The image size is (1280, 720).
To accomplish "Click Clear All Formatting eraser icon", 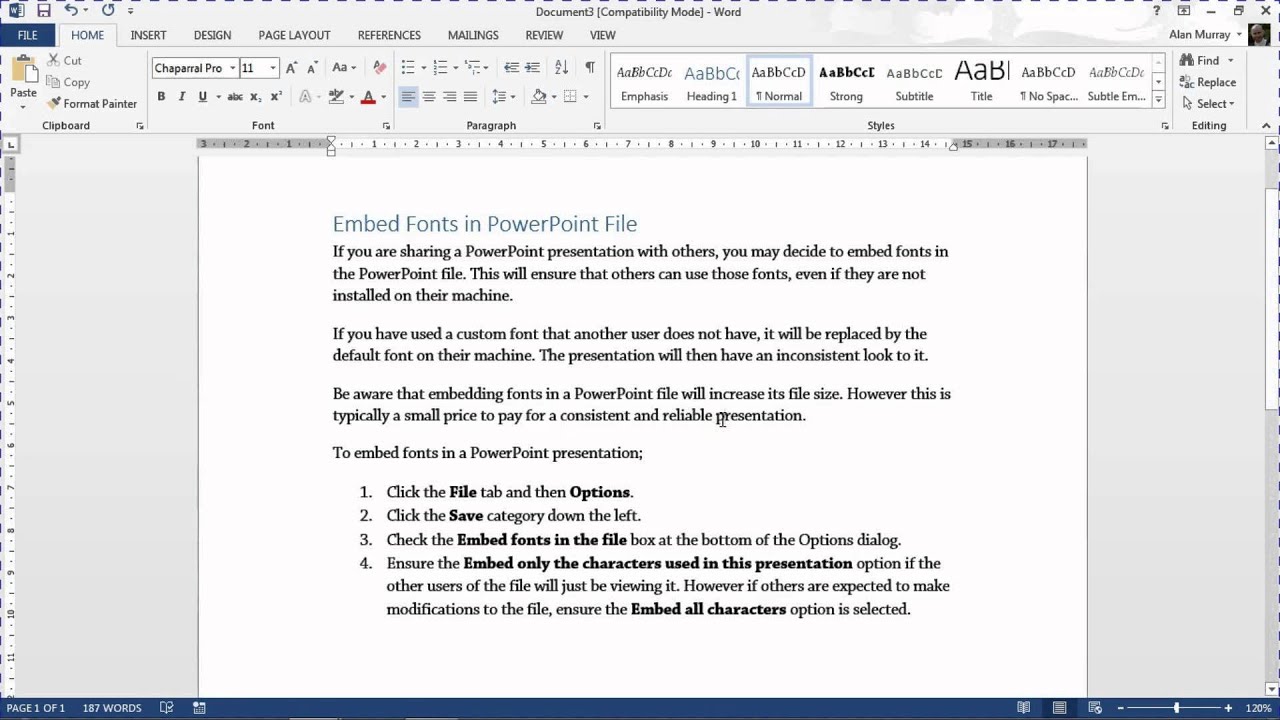I will (379, 68).
